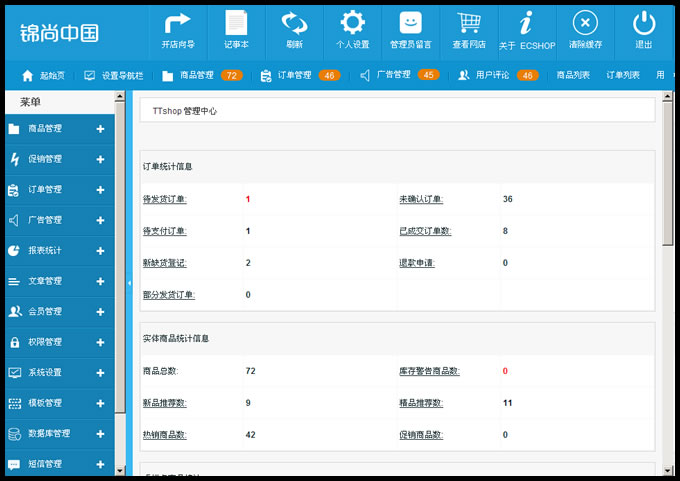Click the 刷新 refresh icon
The height and width of the screenshot is (481, 680).
pos(294,23)
